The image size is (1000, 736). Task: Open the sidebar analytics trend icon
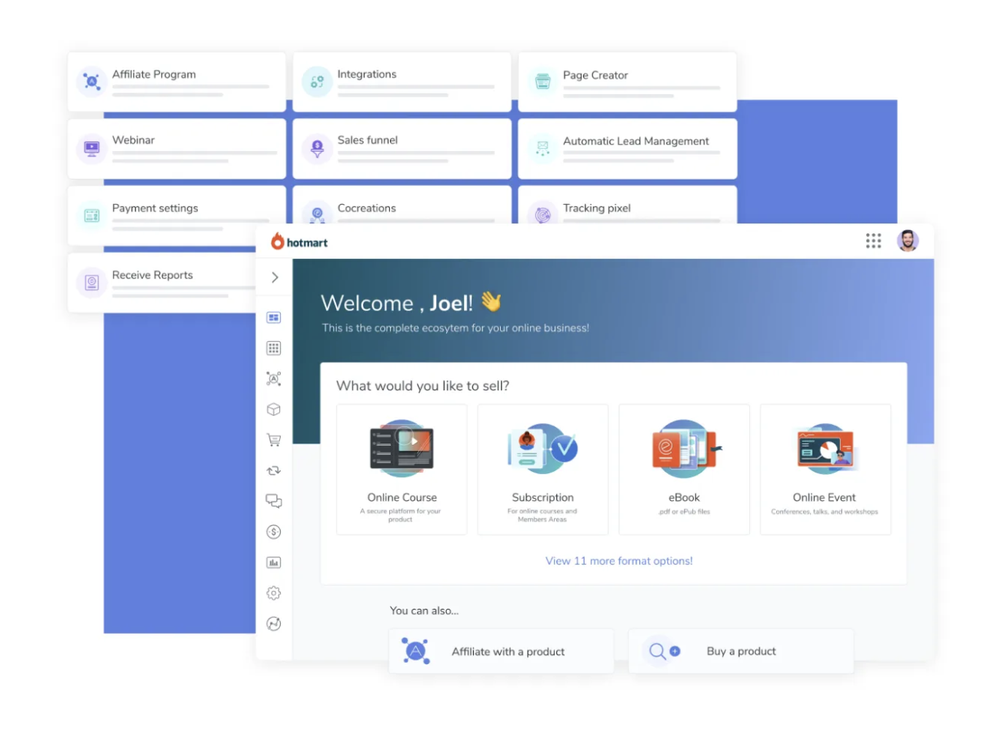tap(274, 624)
